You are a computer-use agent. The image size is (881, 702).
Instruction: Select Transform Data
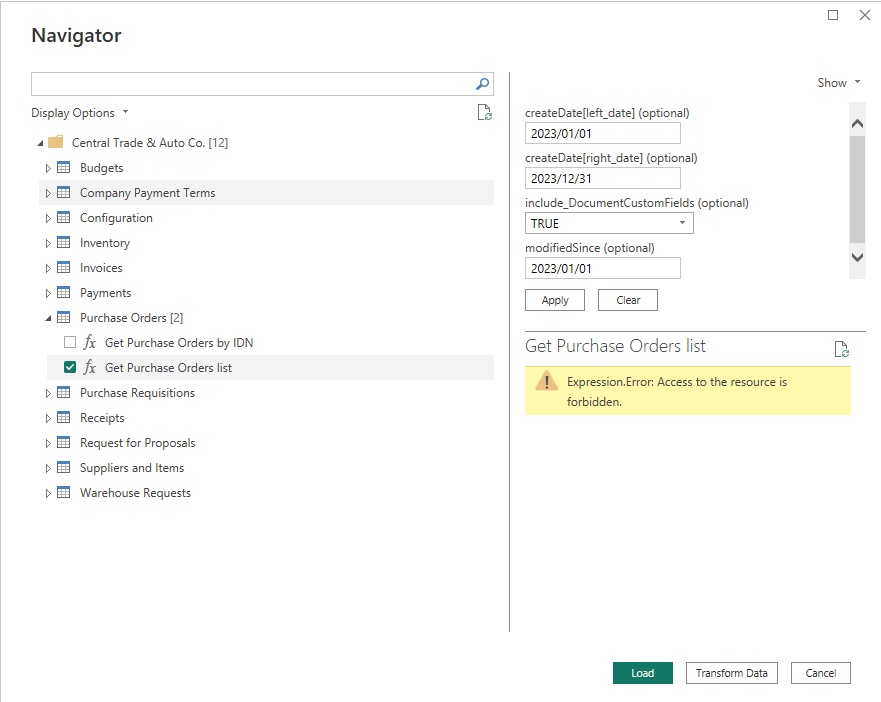pyautogui.click(x=731, y=673)
